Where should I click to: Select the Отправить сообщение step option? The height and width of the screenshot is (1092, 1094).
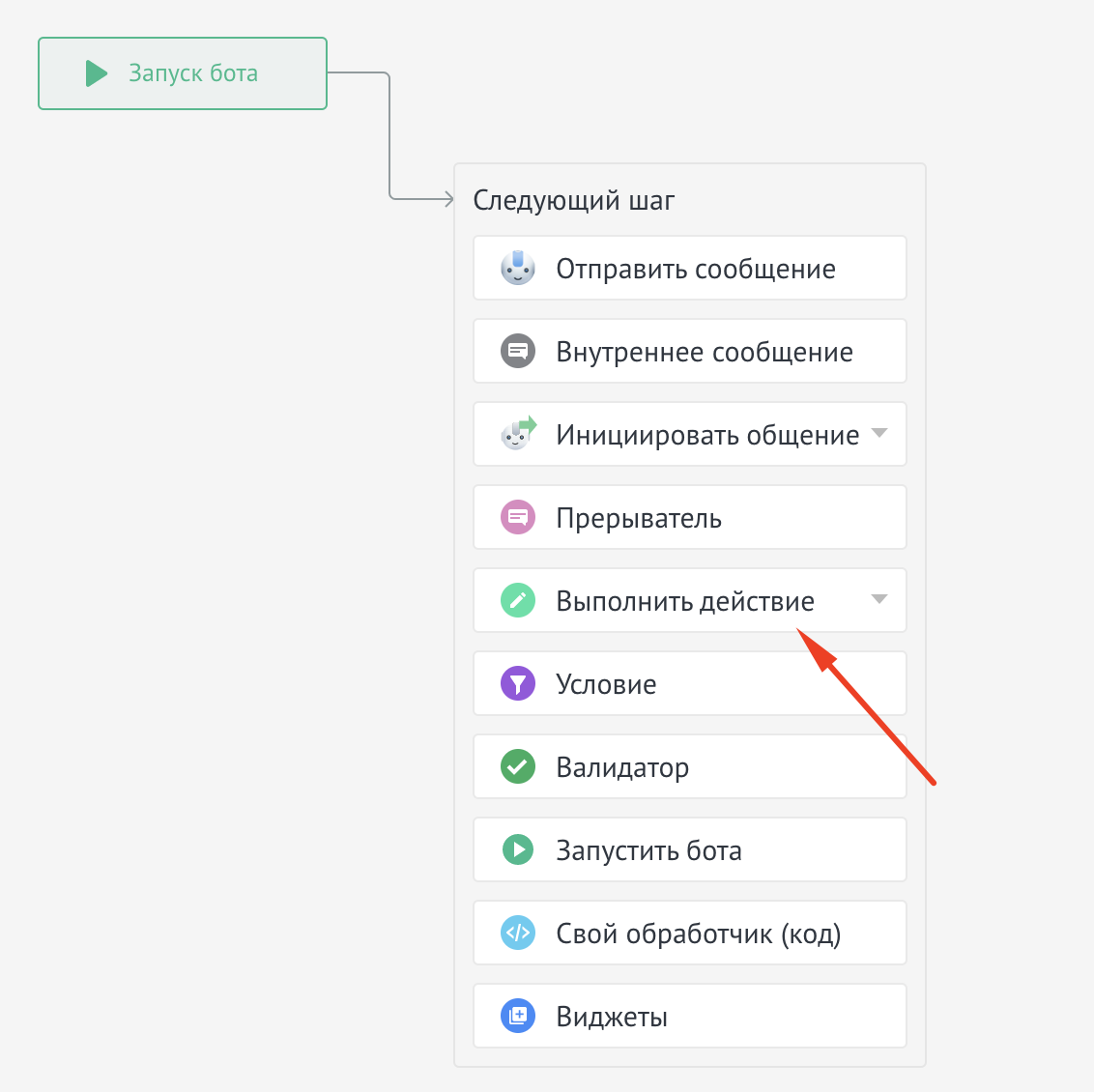click(x=695, y=269)
